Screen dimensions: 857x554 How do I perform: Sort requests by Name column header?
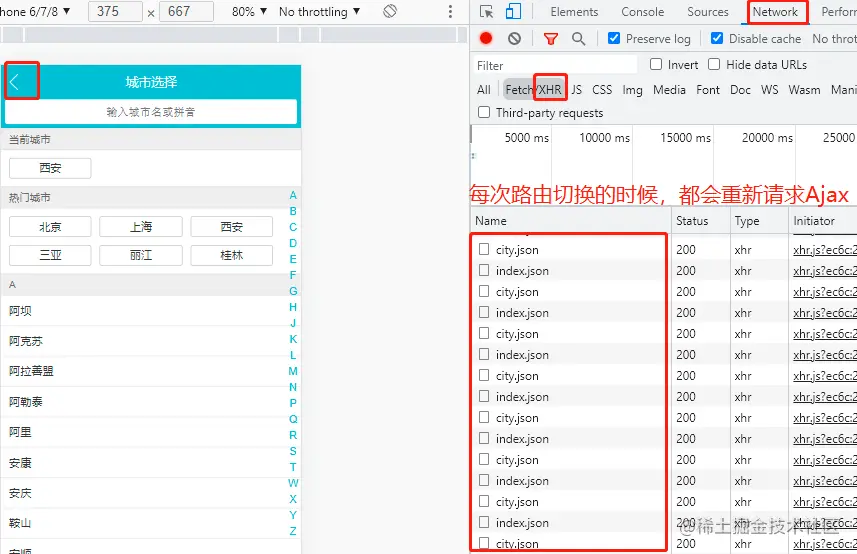point(571,221)
